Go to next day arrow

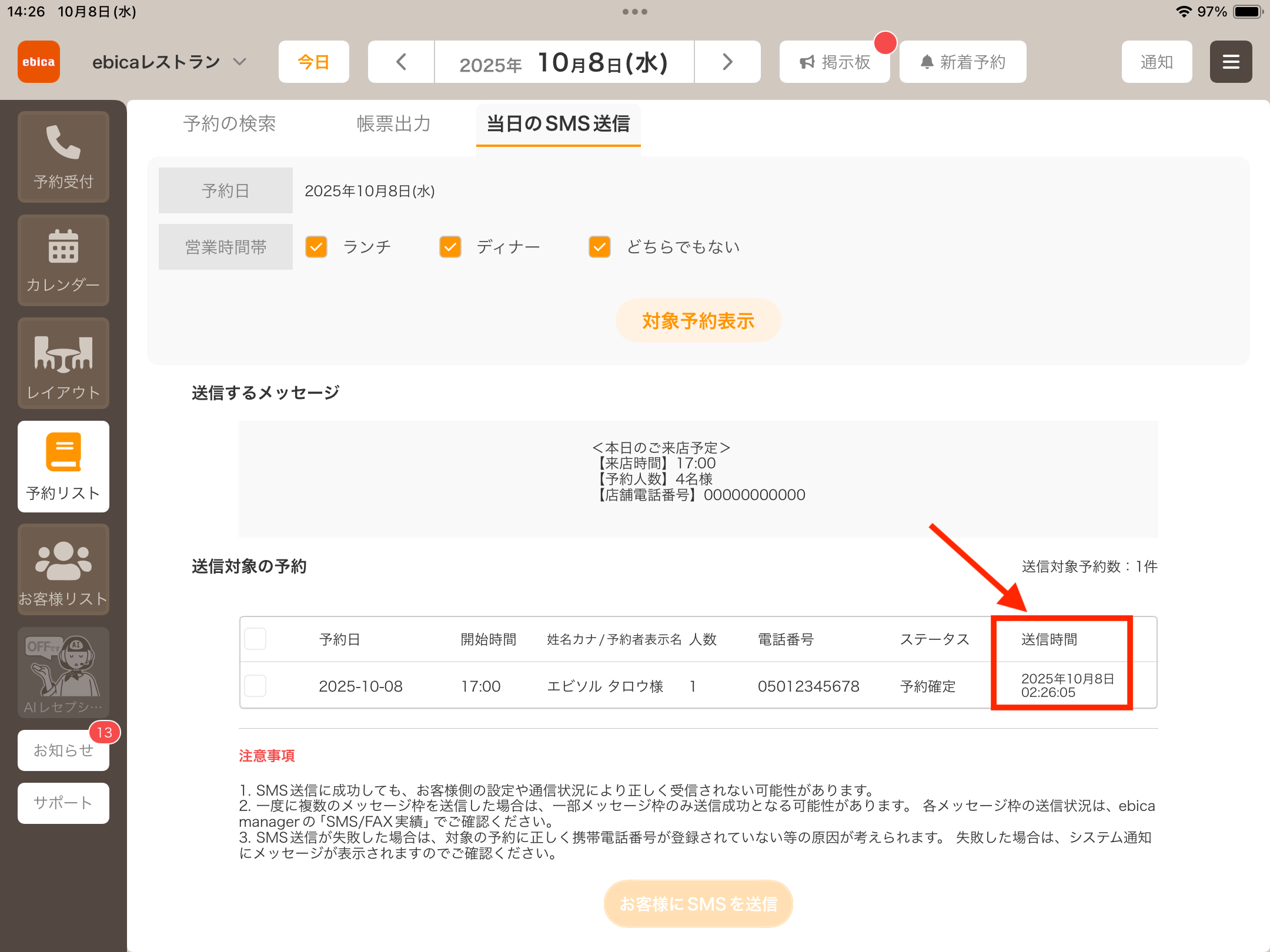coord(727,62)
